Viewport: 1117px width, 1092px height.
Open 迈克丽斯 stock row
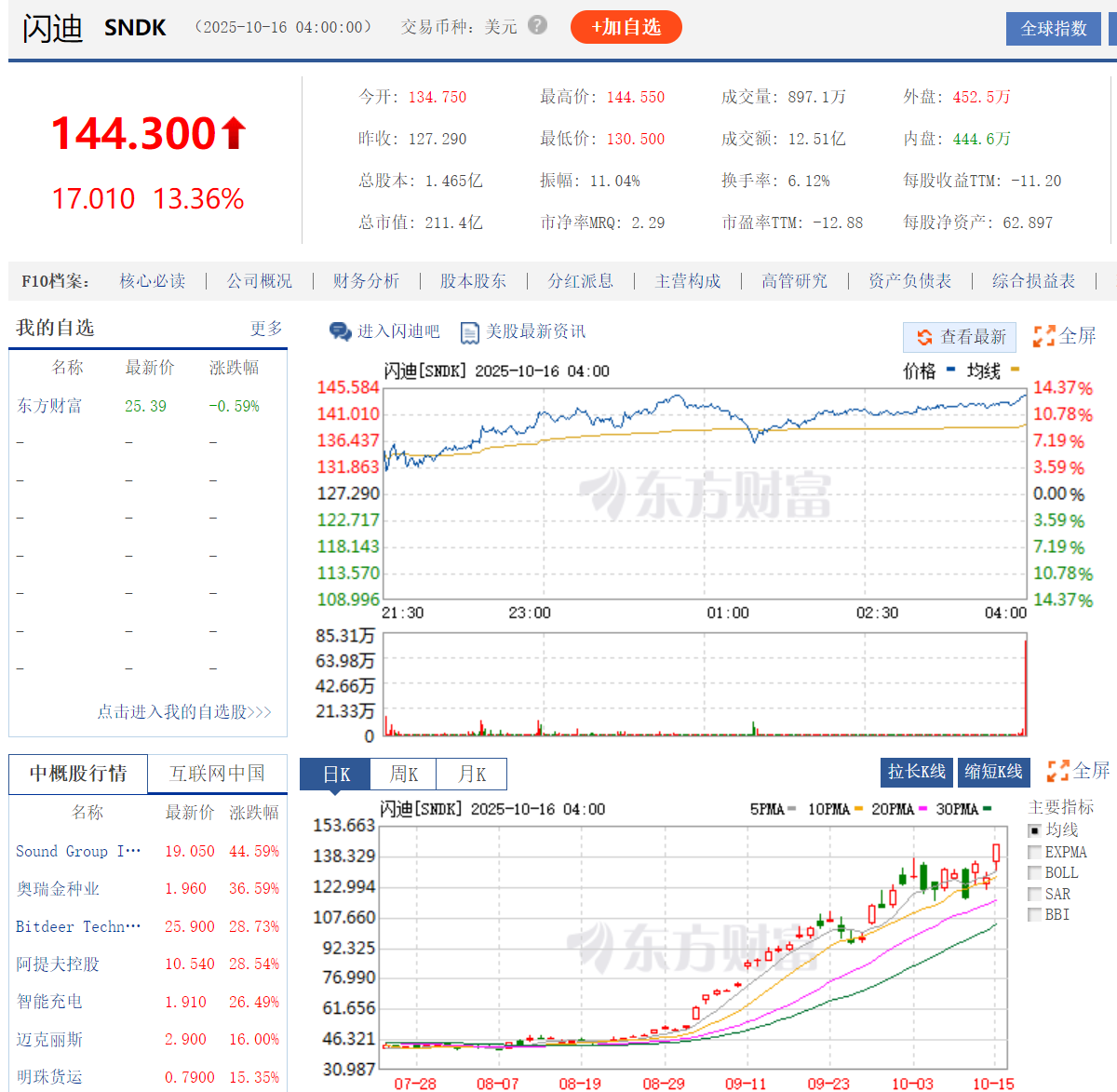point(49,1040)
